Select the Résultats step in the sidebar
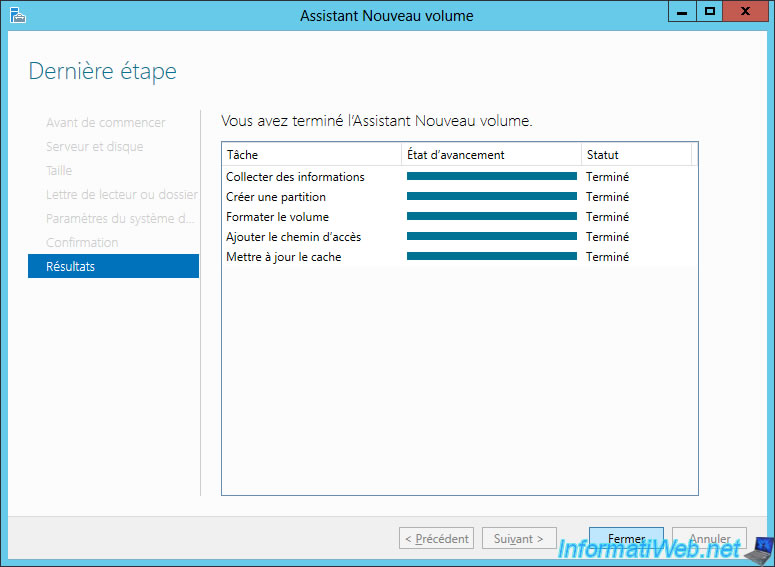The image size is (775, 567). [x=113, y=266]
